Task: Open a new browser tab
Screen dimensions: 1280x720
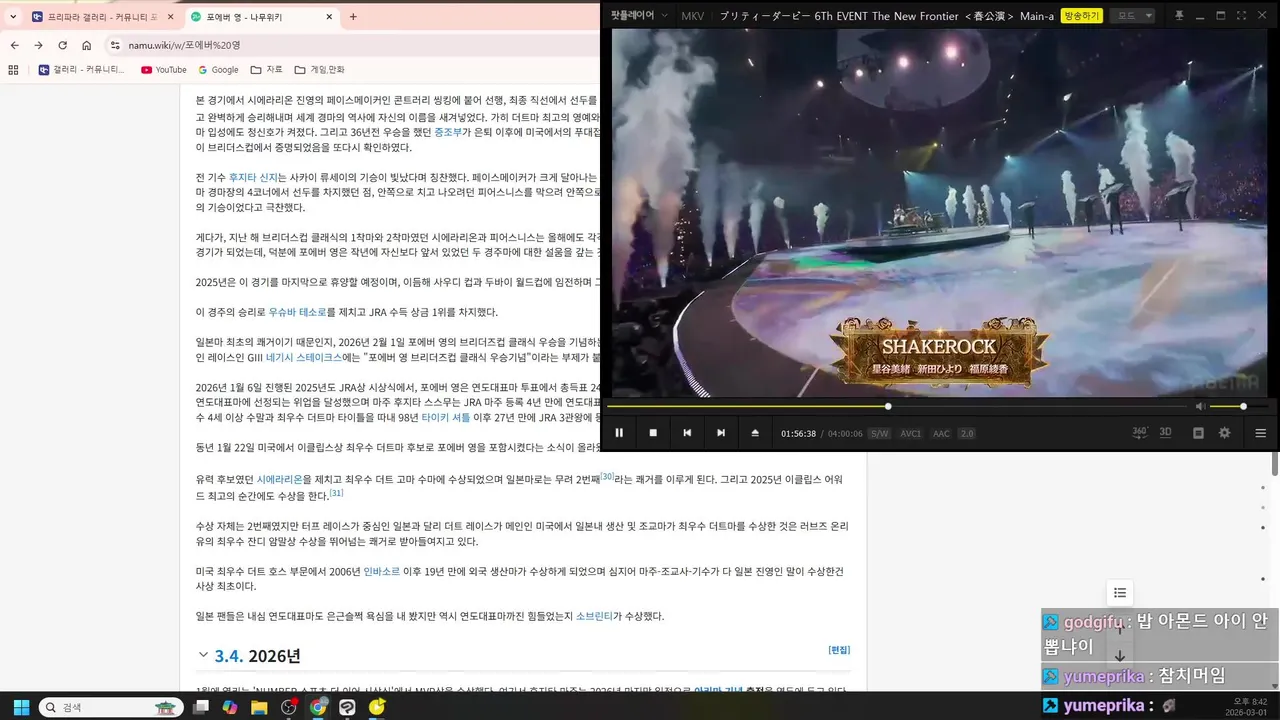Action: (353, 17)
